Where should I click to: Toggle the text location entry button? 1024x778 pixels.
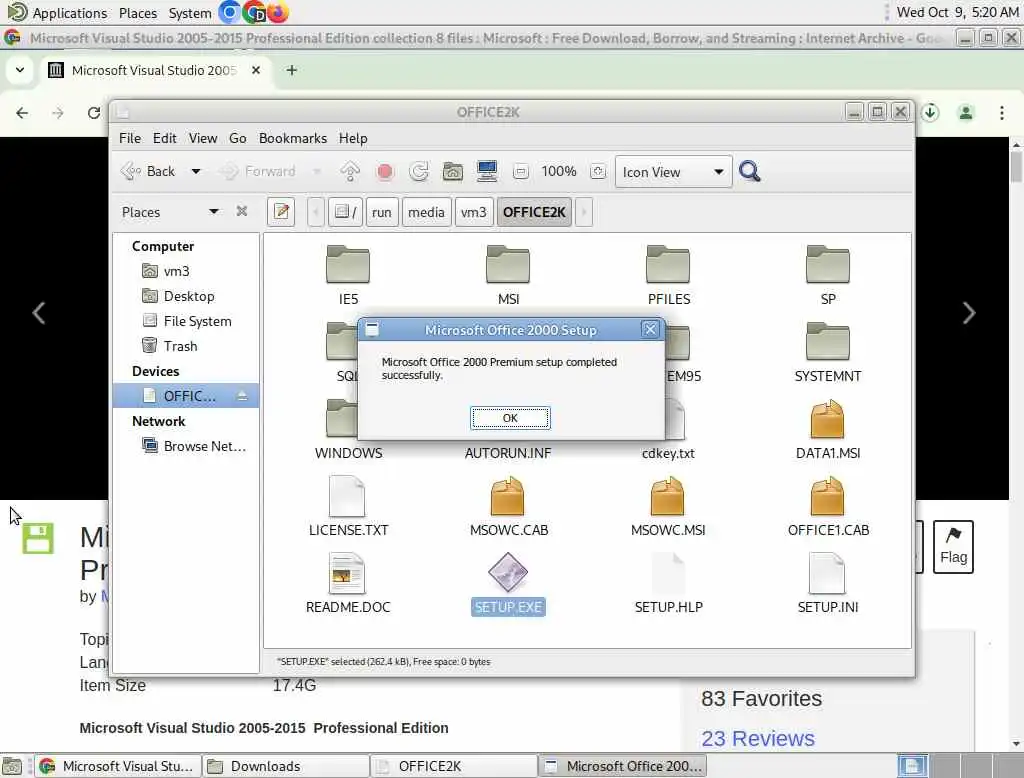click(x=281, y=212)
